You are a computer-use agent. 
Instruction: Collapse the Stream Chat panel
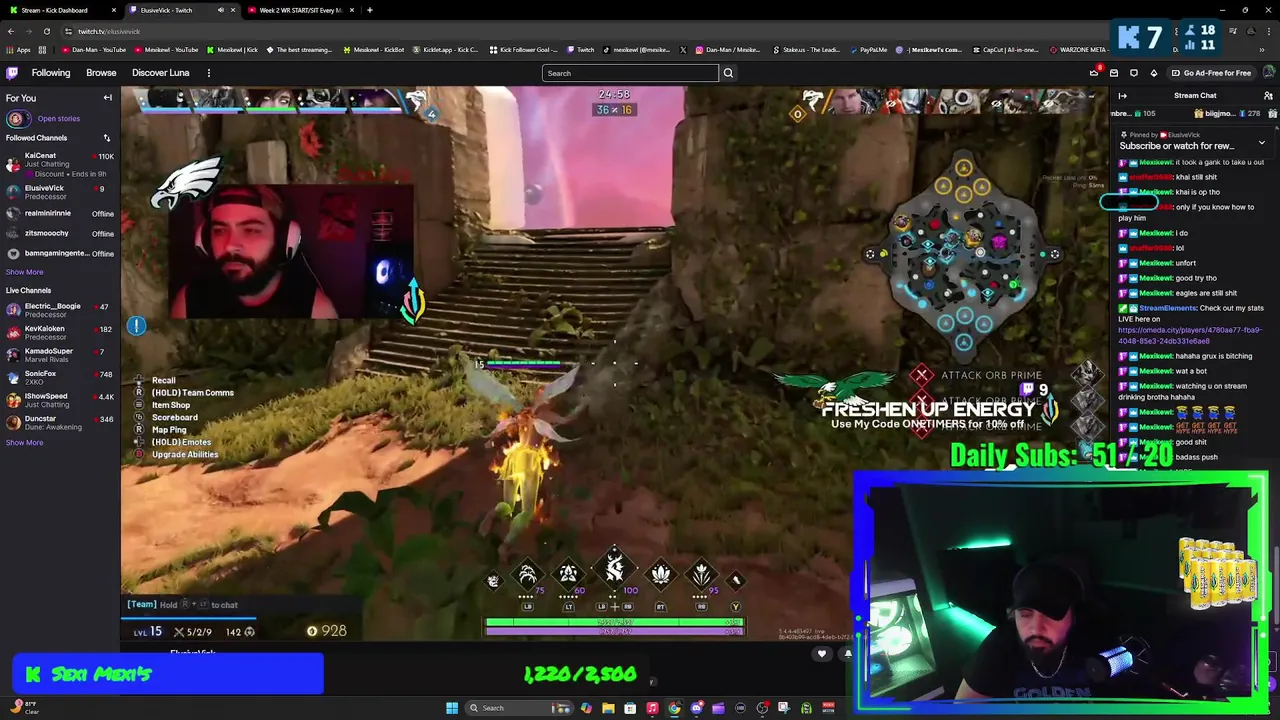click(1122, 96)
